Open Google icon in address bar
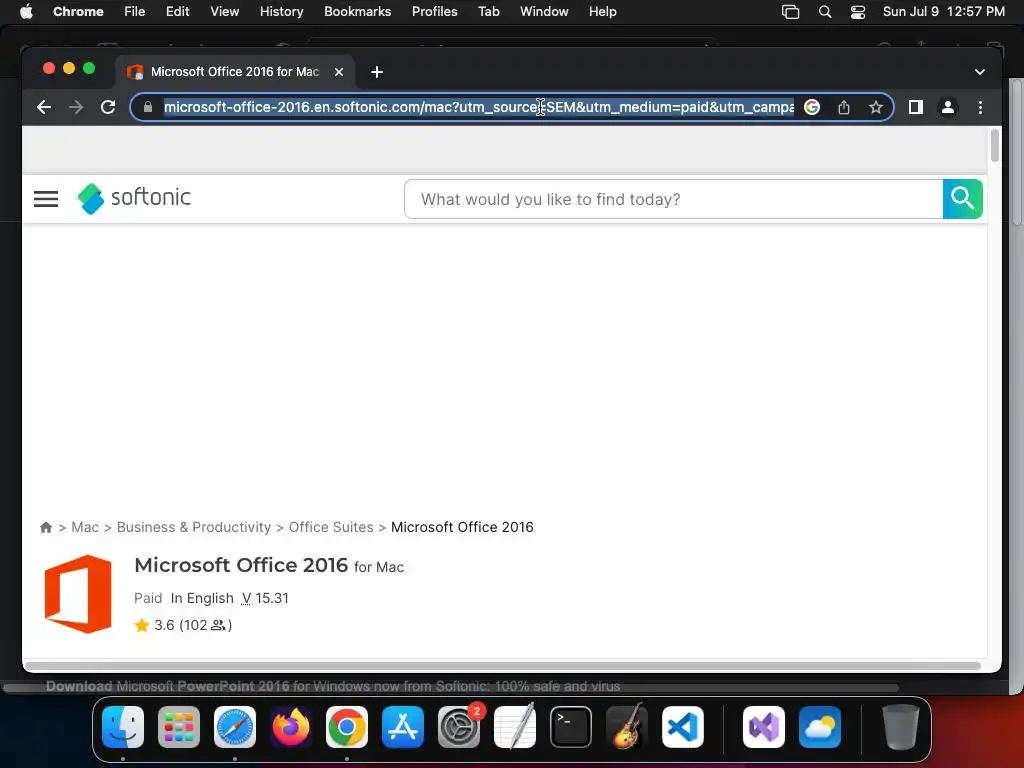The height and width of the screenshot is (768, 1024). point(812,107)
